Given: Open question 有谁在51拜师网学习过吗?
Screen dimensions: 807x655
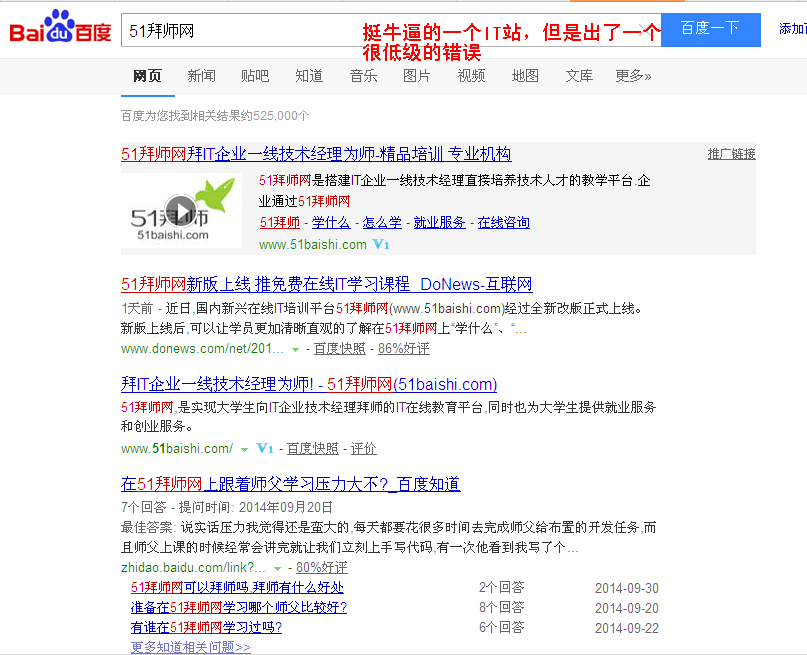Looking at the screenshot, I should 206,627.
